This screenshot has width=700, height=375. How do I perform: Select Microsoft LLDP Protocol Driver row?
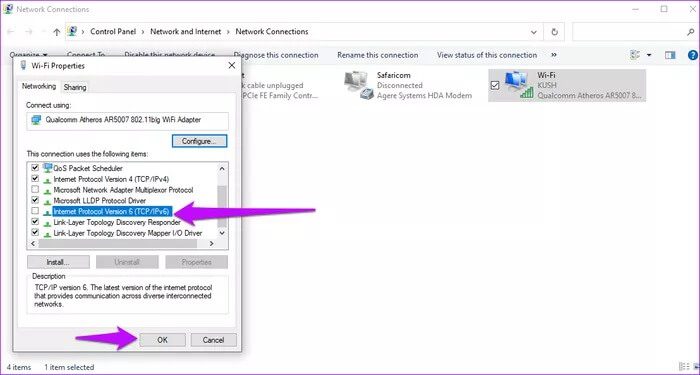pos(100,200)
